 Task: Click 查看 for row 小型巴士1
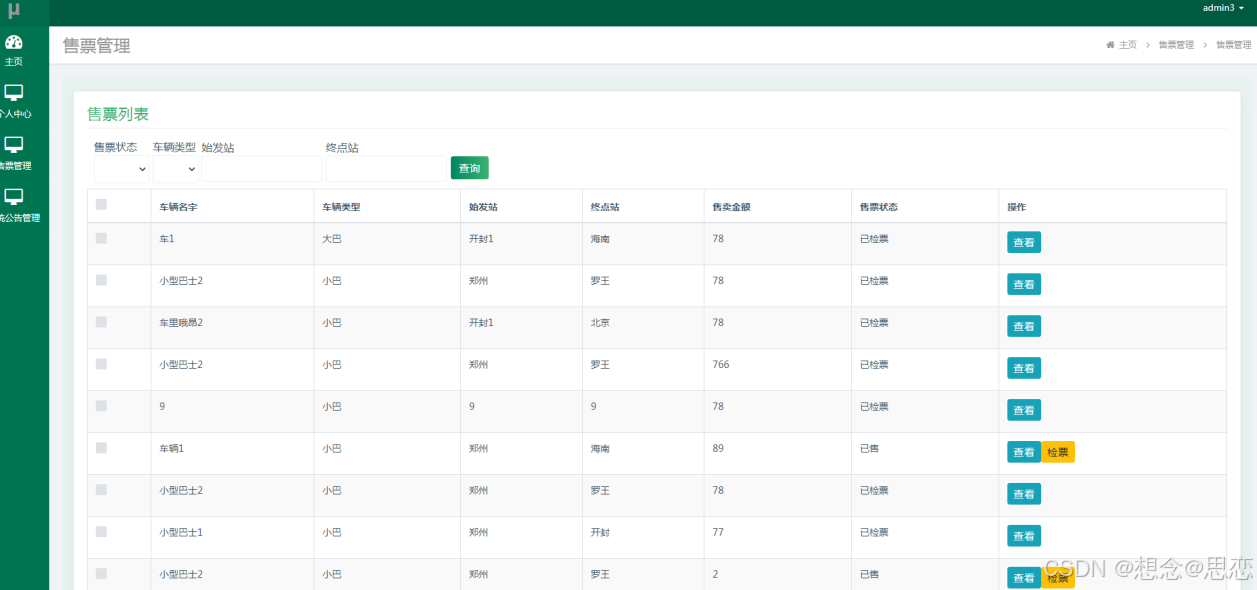1024,536
